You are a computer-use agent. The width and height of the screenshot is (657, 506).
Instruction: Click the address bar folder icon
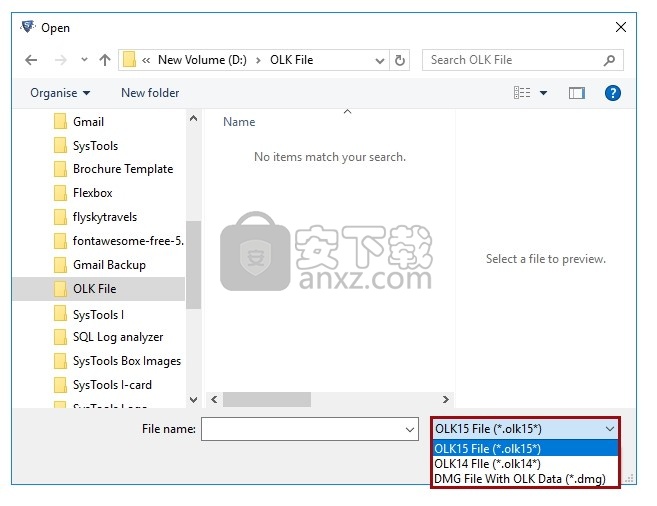129,59
